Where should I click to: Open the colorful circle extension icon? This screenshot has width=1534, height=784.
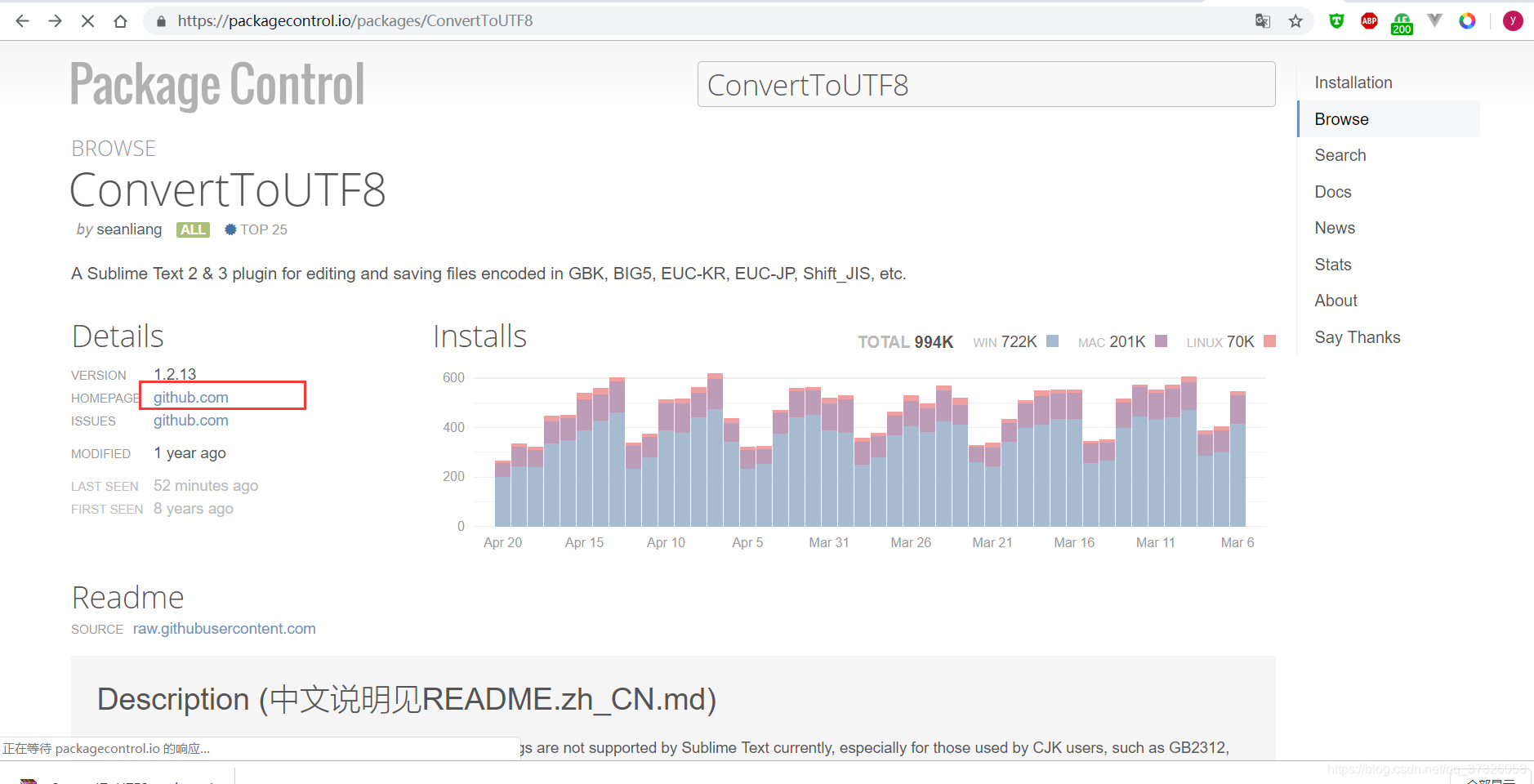click(1467, 21)
